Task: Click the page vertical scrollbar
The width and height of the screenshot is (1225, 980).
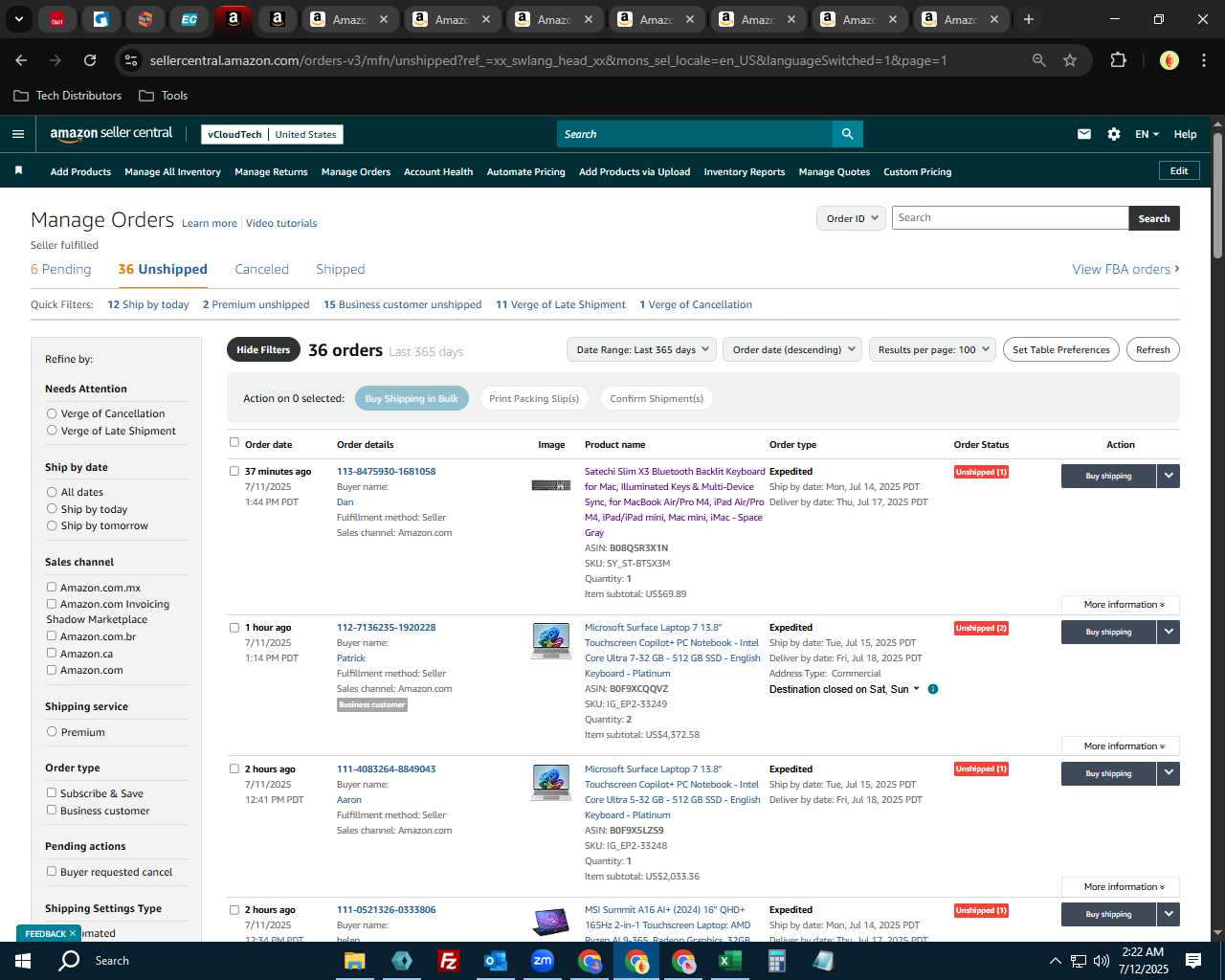Action: coord(1217,196)
